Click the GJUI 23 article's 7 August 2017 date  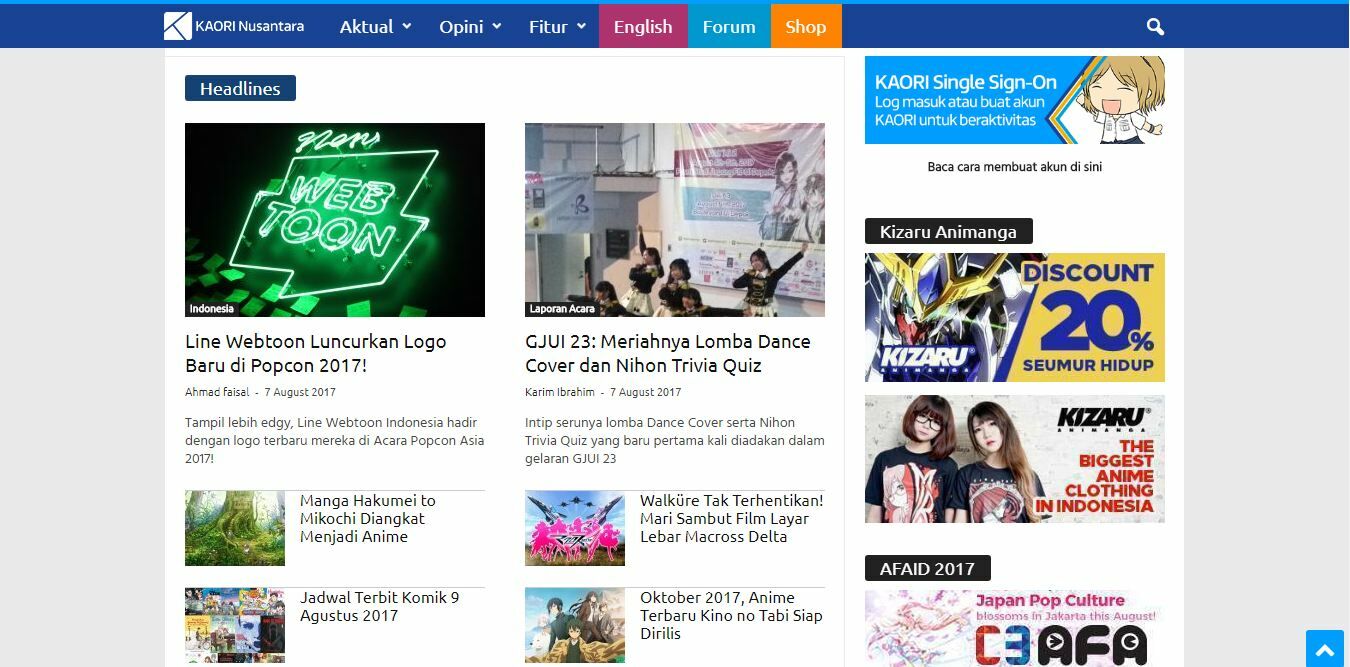pyautogui.click(x=645, y=392)
